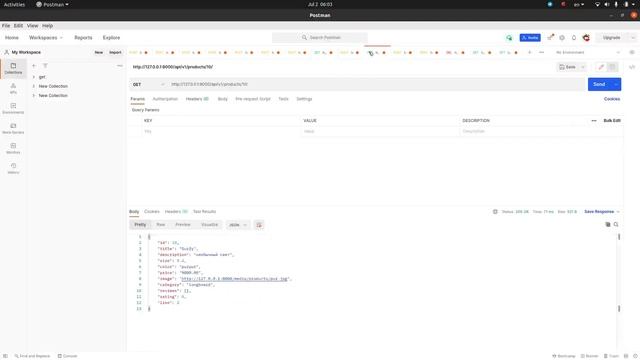Open the collections panel three-dots options
640x360 pixels.
point(120,66)
